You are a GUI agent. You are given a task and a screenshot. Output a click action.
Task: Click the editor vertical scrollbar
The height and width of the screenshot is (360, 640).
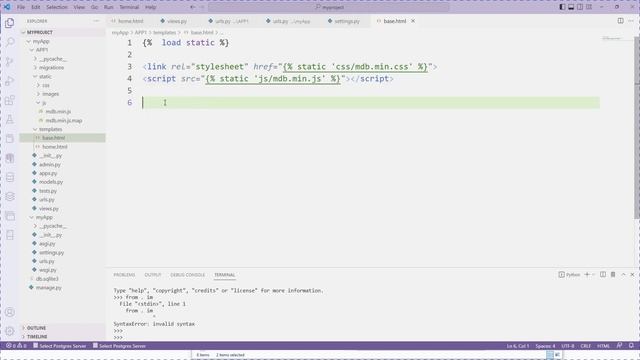pyautogui.click(x=637, y=127)
